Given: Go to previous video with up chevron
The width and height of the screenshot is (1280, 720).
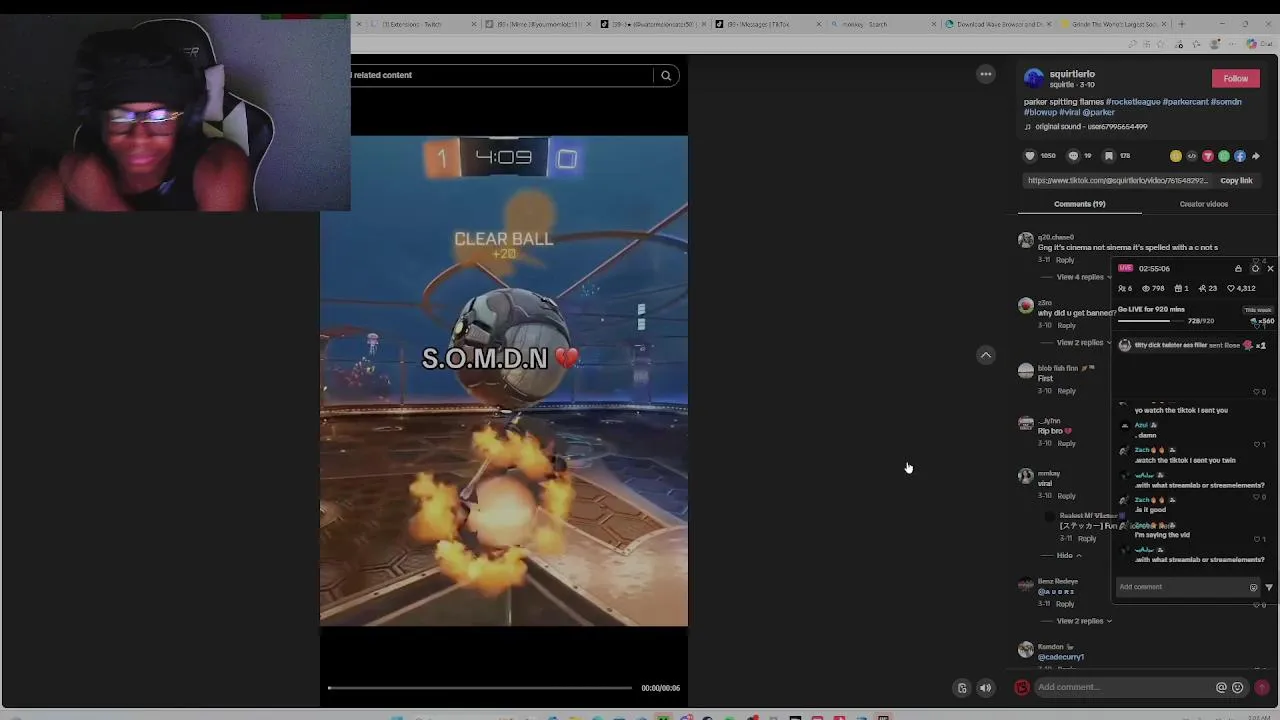Looking at the screenshot, I should click(x=986, y=355).
